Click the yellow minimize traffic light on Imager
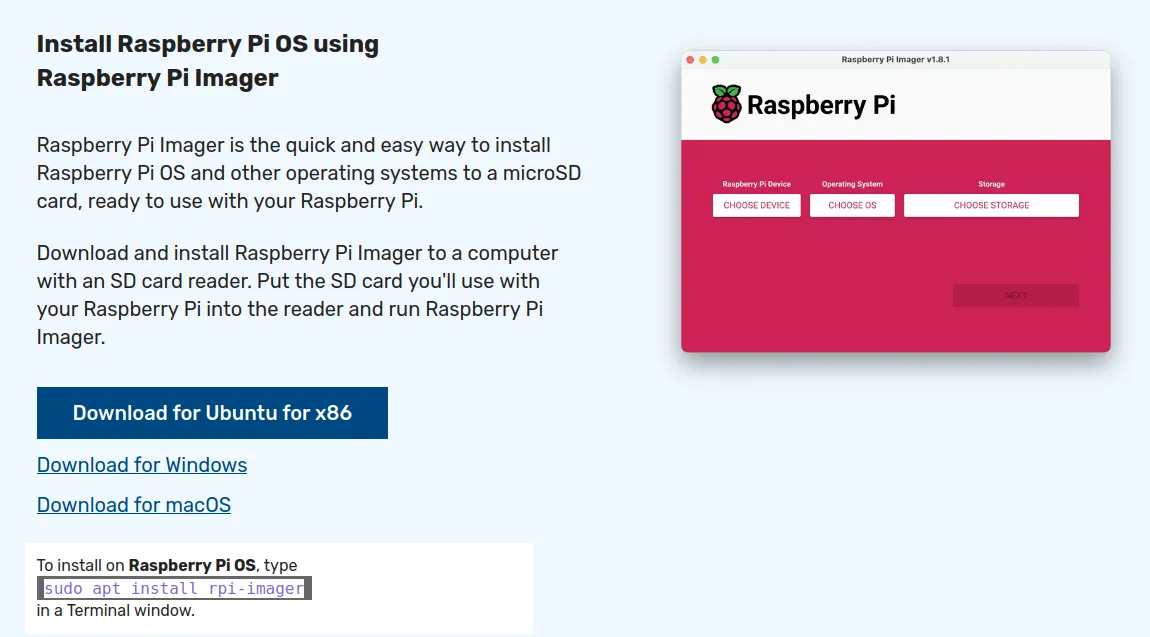This screenshot has width=1150, height=637. 701,59
